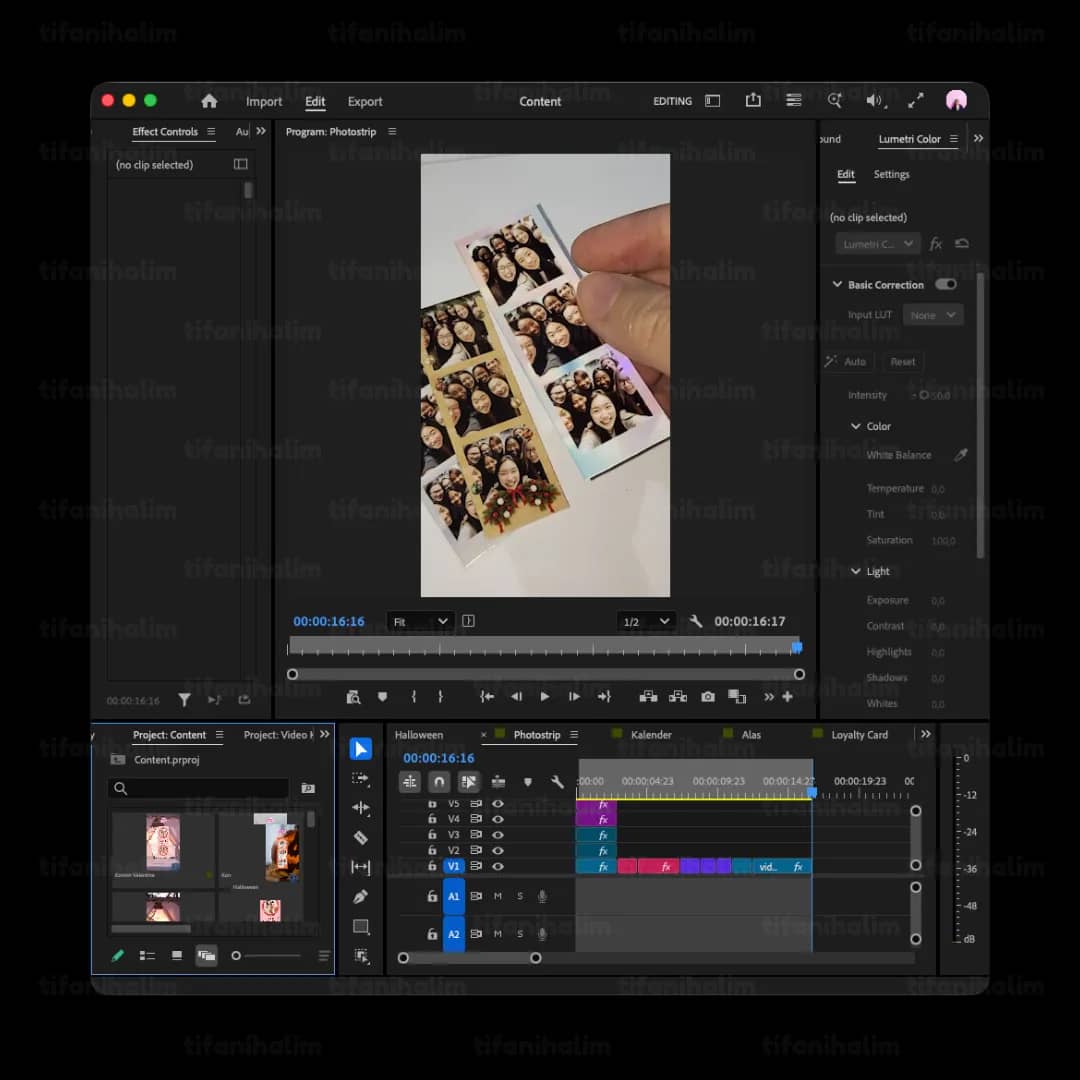The image size is (1080, 1080).
Task: Switch Project panel to list view
Action: (147, 955)
